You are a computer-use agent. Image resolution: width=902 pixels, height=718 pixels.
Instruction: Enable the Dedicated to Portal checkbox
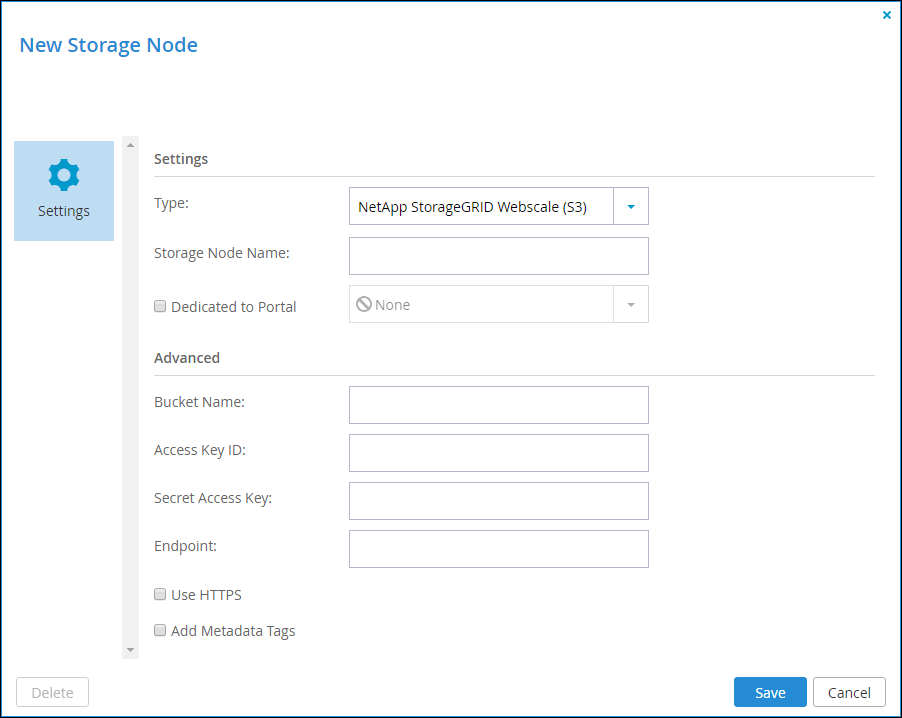160,306
